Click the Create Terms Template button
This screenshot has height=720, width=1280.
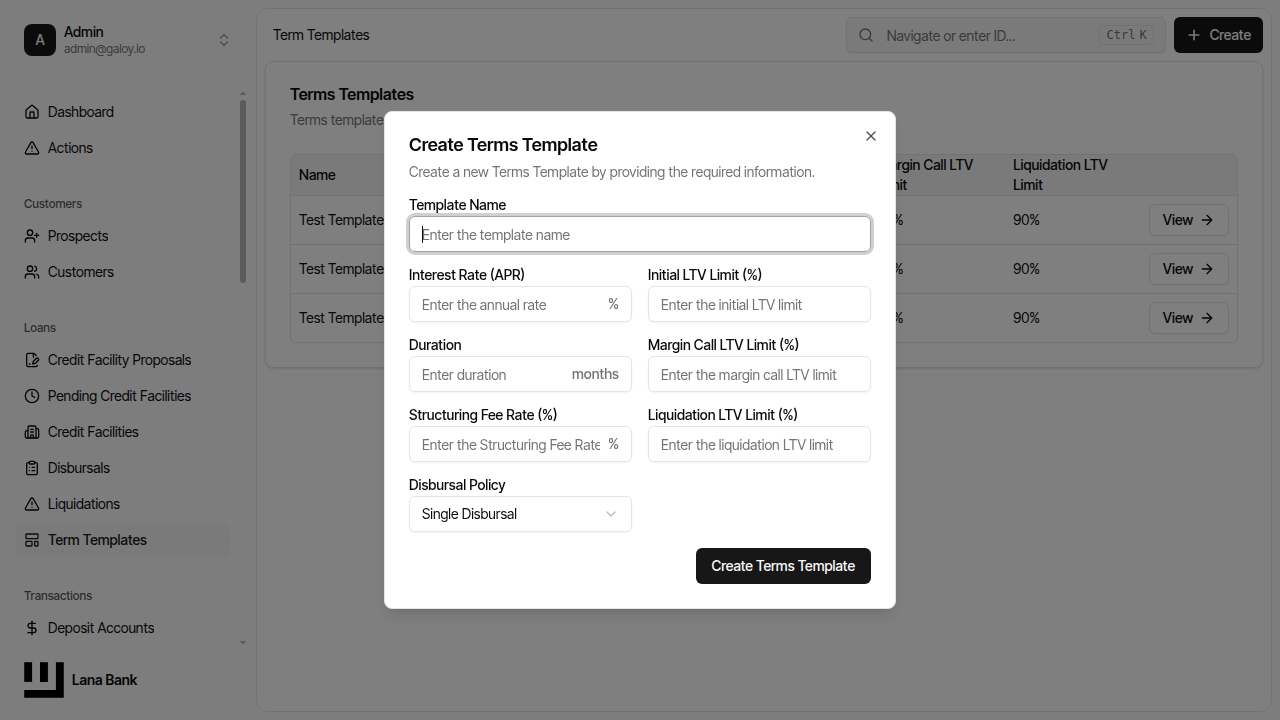783,566
